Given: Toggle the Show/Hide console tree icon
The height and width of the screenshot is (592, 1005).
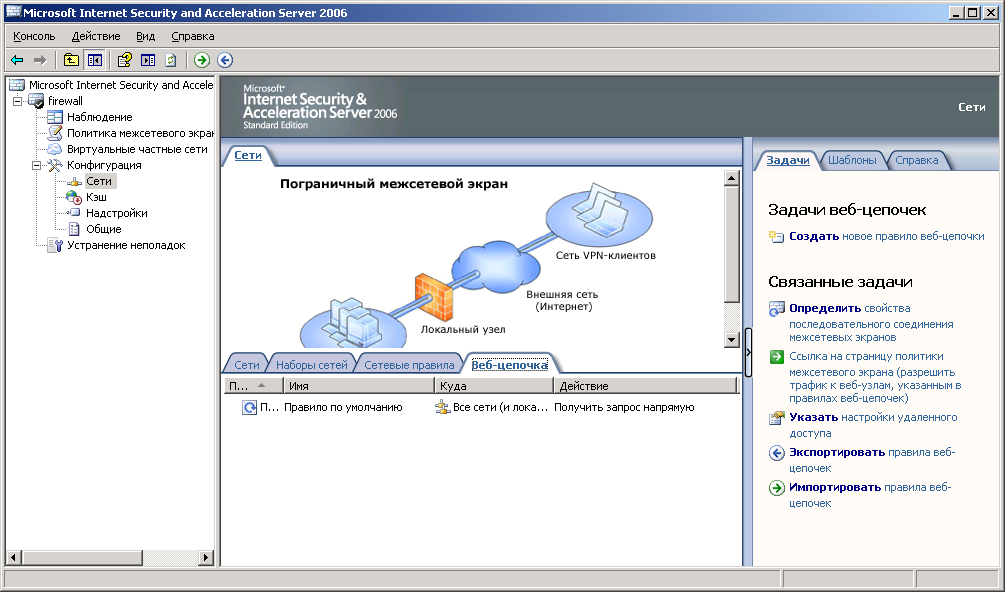Looking at the screenshot, I should [x=95, y=60].
